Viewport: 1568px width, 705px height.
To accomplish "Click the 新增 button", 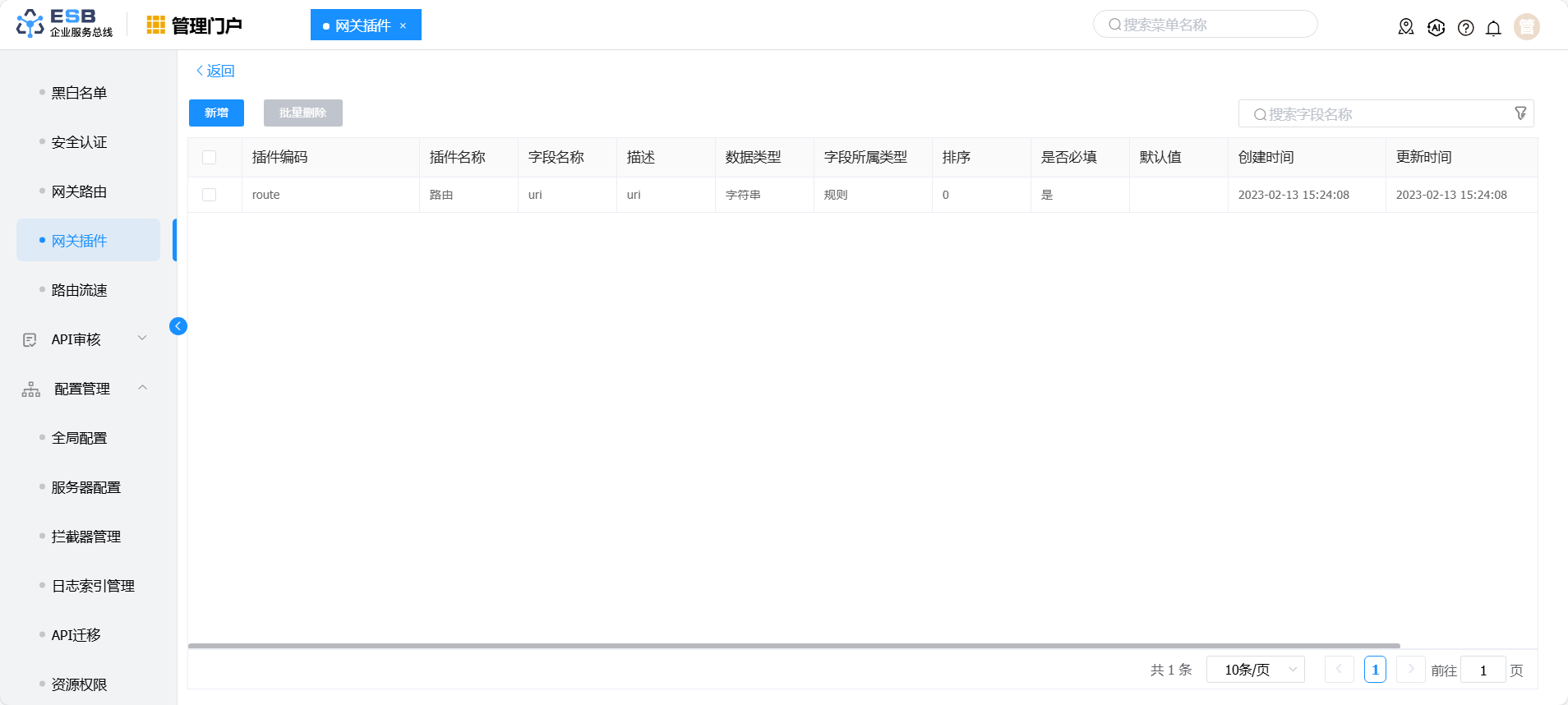I will pyautogui.click(x=216, y=113).
